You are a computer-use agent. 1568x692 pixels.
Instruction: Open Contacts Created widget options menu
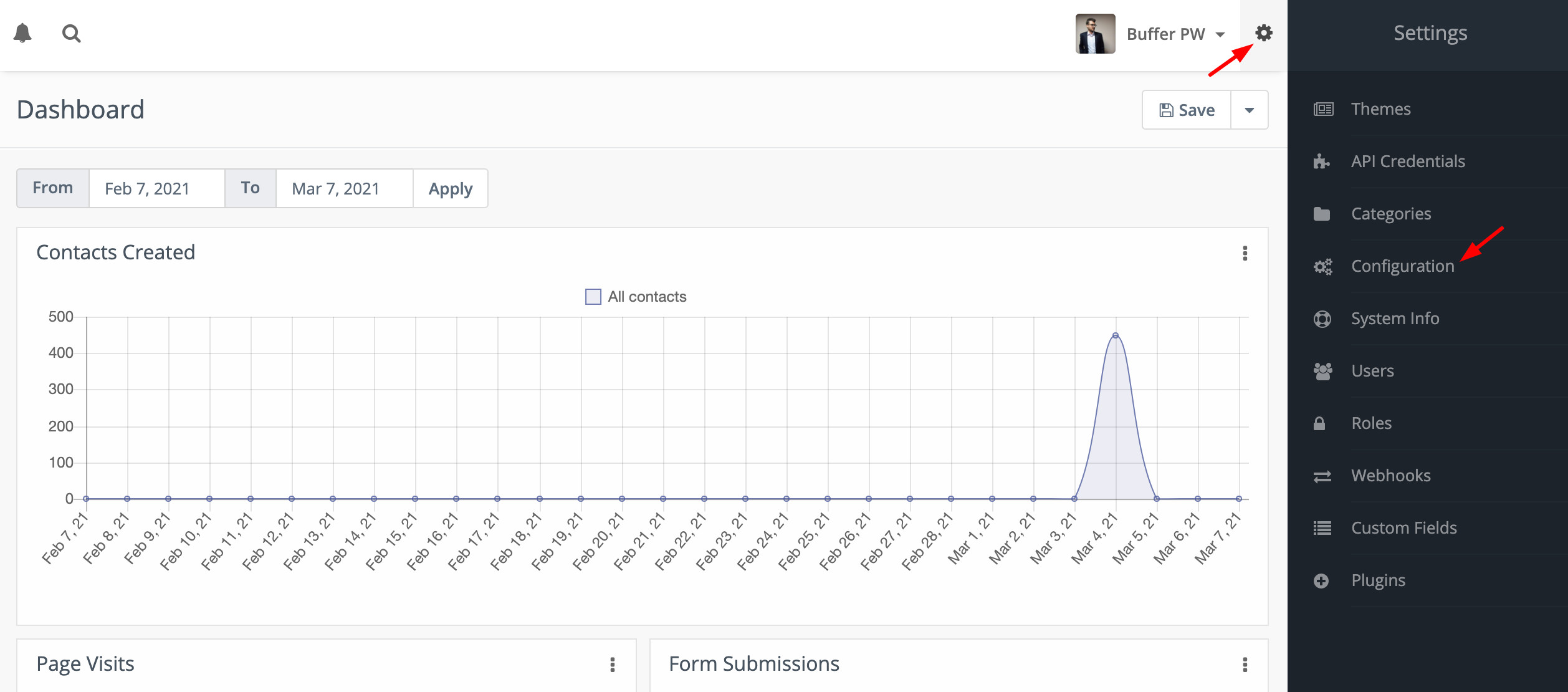pyautogui.click(x=1245, y=253)
